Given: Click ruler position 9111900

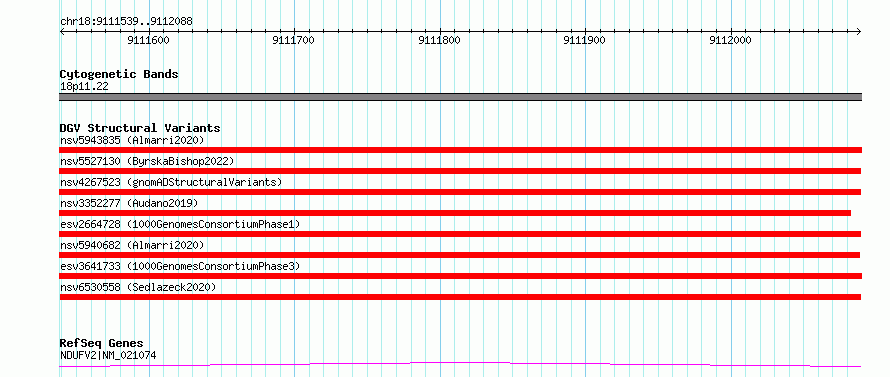Looking at the screenshot, I should click(x=585, y=40).
